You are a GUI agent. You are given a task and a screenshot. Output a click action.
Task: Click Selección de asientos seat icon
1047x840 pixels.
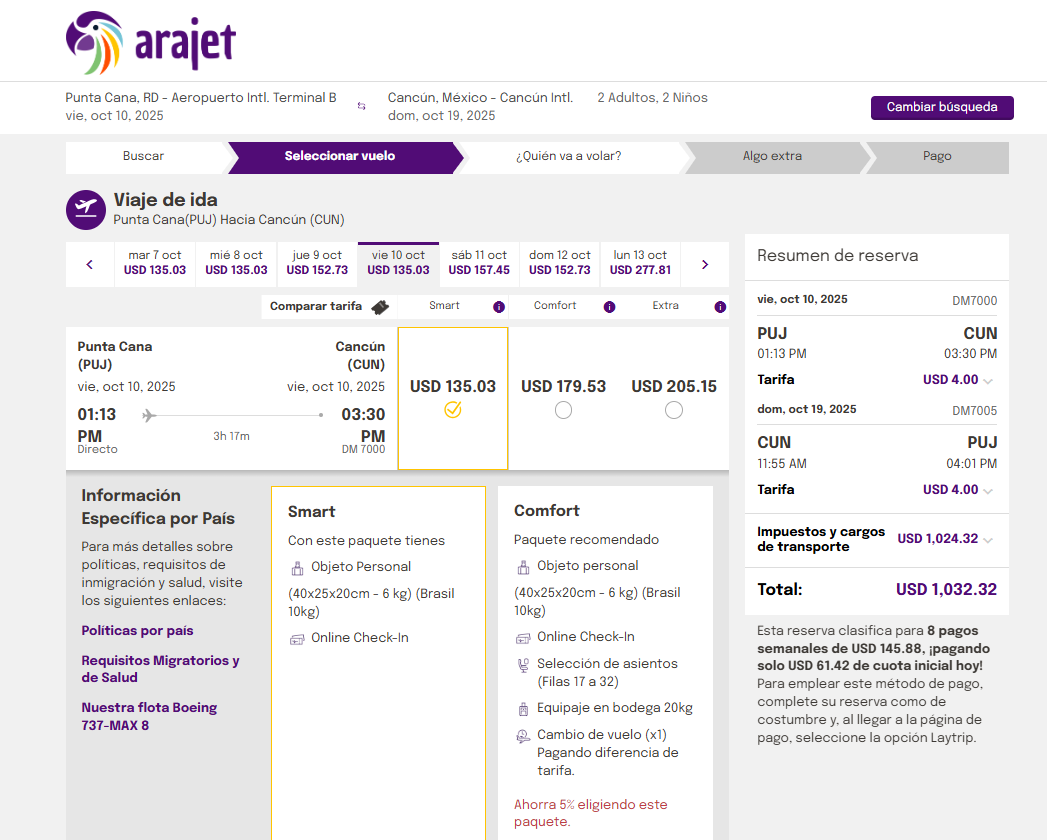(x=524, y=665)
